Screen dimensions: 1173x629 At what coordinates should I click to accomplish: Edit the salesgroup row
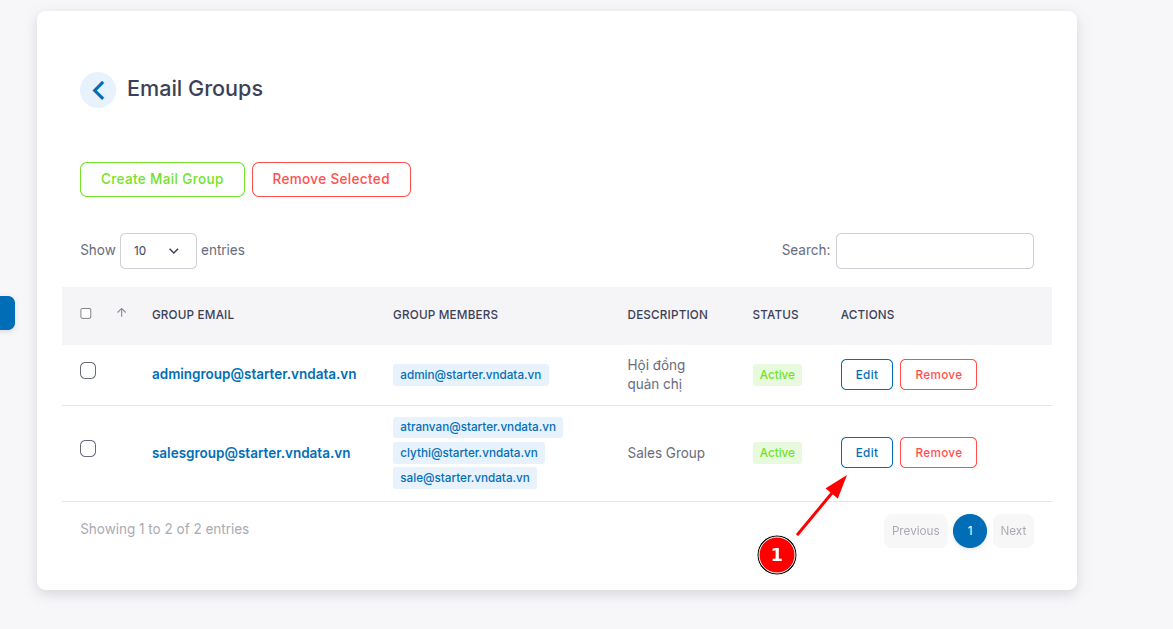pyautogui.click(x=866, y=452)
